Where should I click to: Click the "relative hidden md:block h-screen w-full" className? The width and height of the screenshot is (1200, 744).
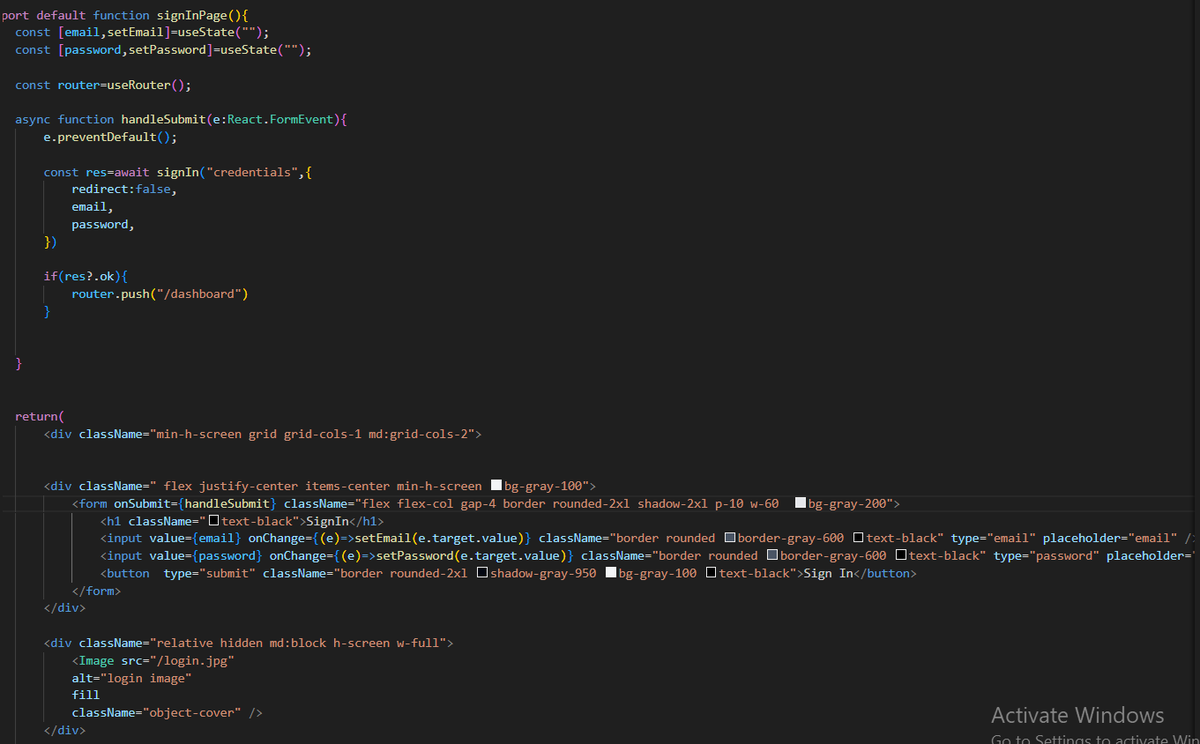298,643
